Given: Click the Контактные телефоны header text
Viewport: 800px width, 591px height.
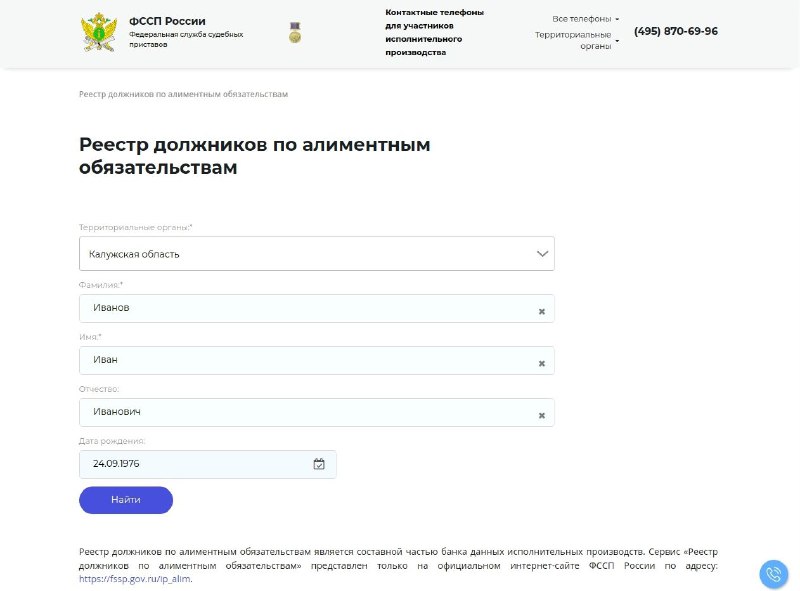Looking at the screenshot, I should pyautogui.click(x=434, y=32).
